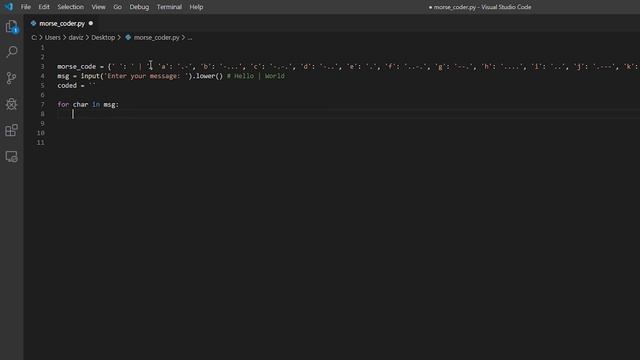This screenshot has height=360, width=640.
Task: Click line number 7 in gutter
Action: point(42,104)
